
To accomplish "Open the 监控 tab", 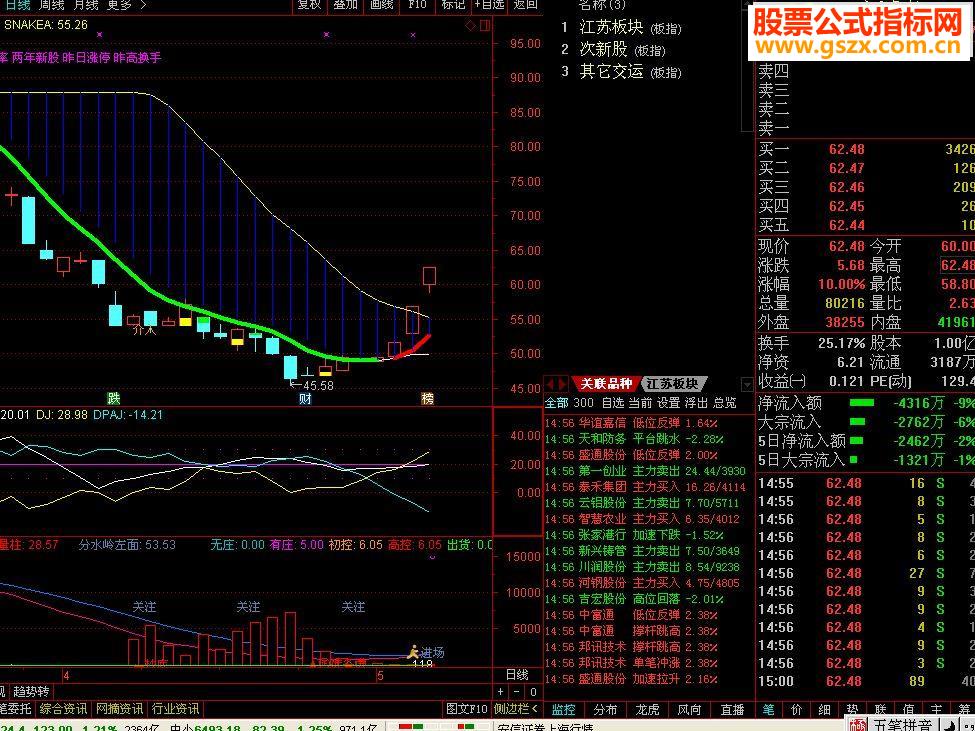I will (564, 709).
